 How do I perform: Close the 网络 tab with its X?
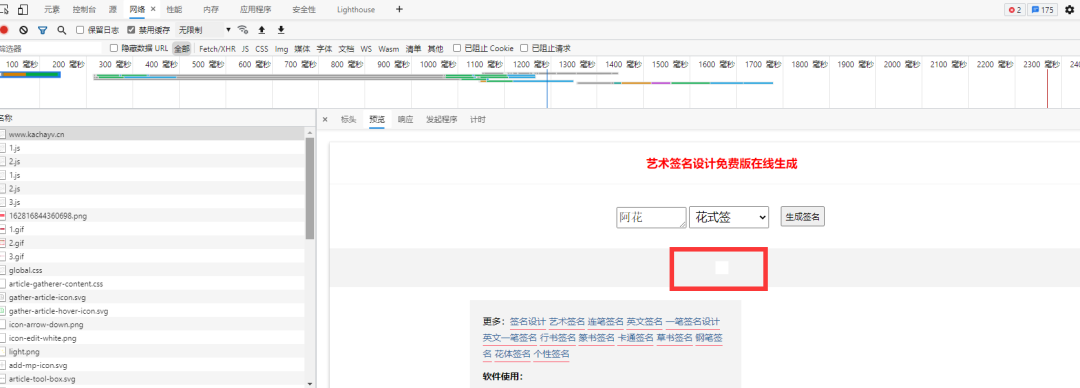pyautogui.click(x=153, y=10)
